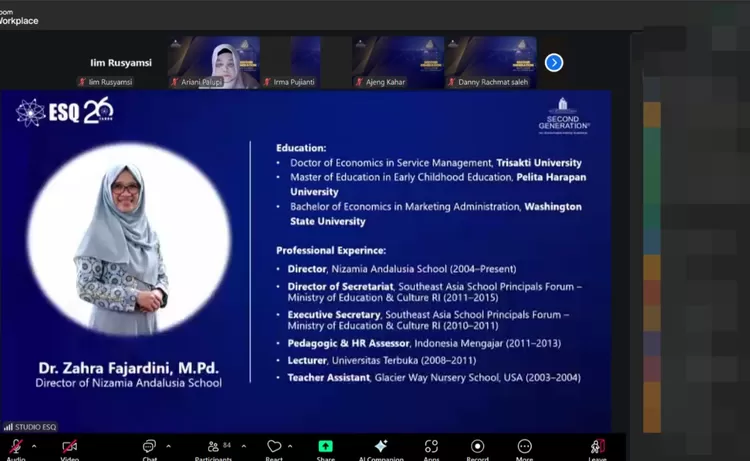This screenshot has height=461, width=750.
Task: Select Danny Rachmat saleh video thumbnail
Action: (491, 62)
